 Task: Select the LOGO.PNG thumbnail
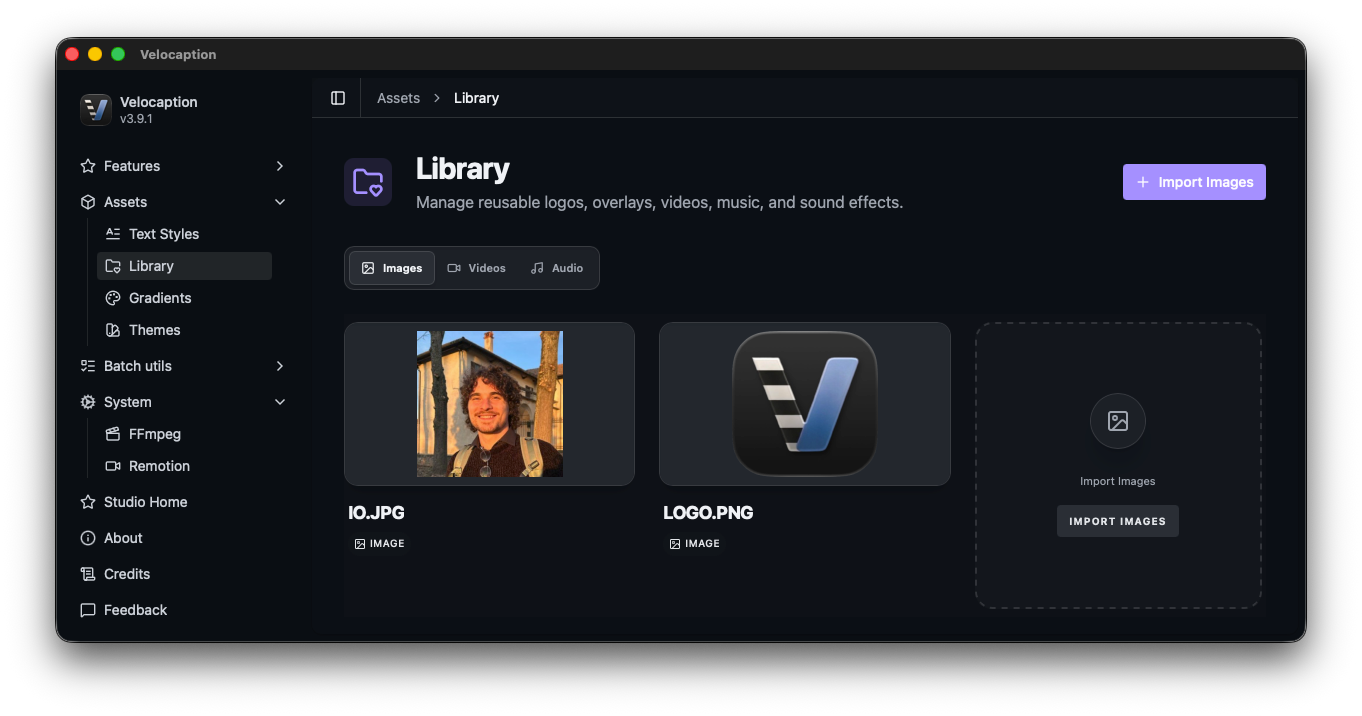click(x=805, y=404)
